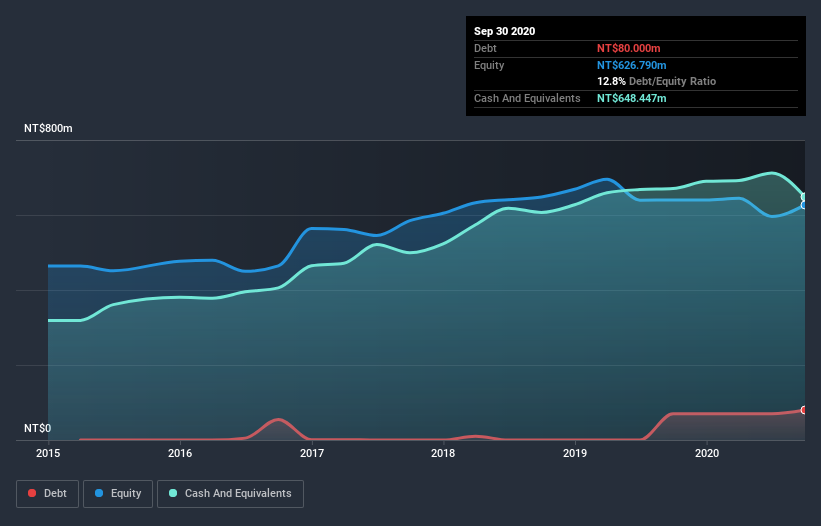The image size is (821, 526).
Task: Click the red Debt end-point marker
Action: coord(804,410)
